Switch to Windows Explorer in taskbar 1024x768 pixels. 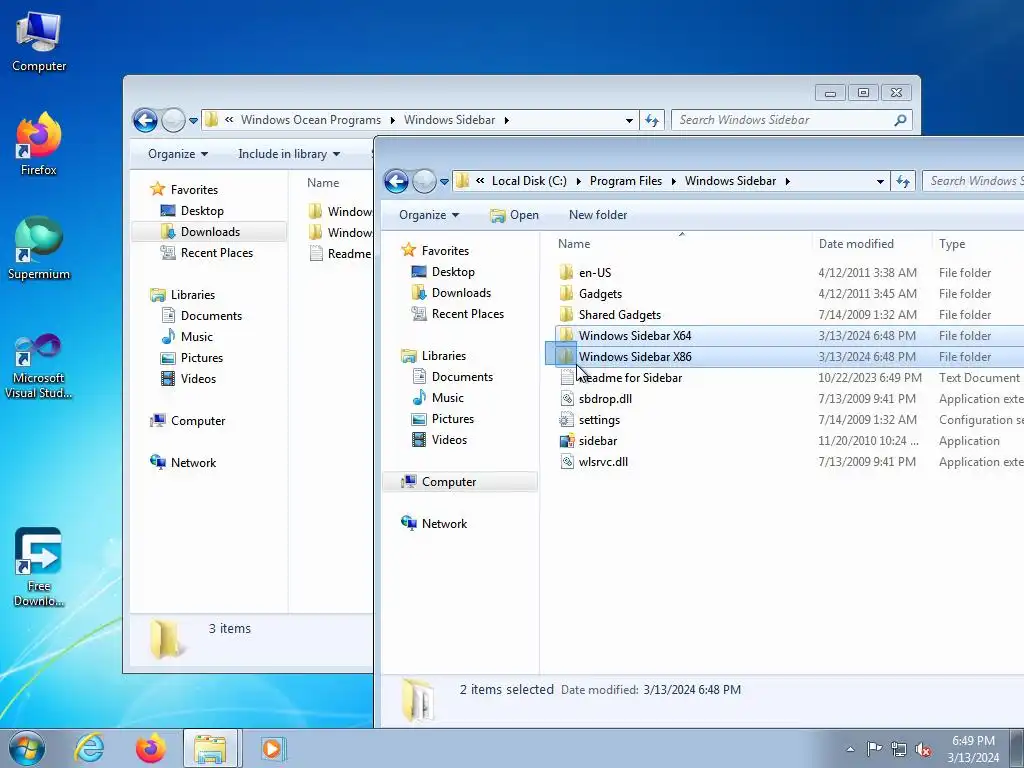[212, 748]
